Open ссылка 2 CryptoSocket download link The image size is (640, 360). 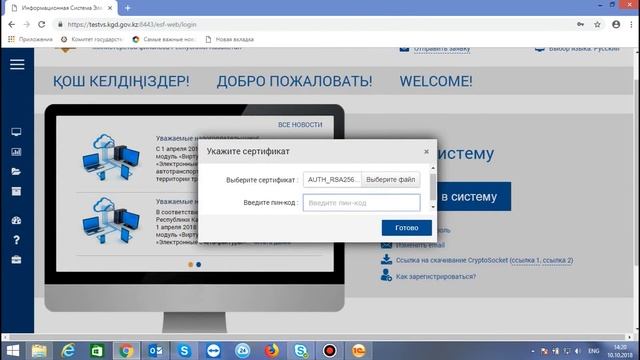click(557, 260)
